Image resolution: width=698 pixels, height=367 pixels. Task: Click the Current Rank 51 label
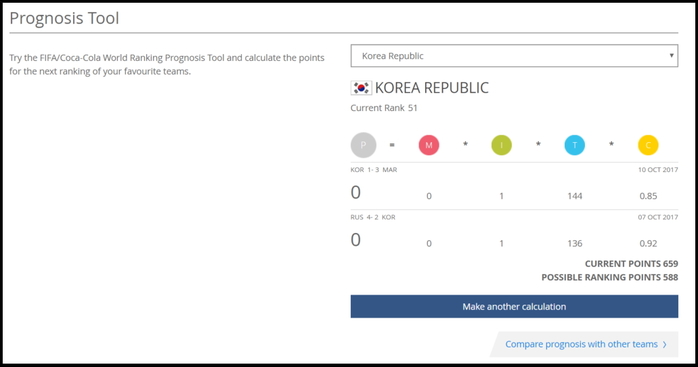point(384,108)
